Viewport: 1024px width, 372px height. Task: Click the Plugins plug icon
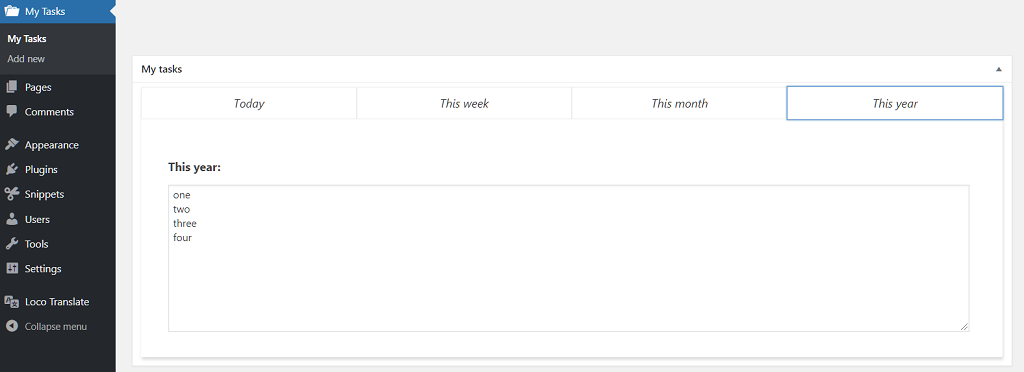[12, 170]
